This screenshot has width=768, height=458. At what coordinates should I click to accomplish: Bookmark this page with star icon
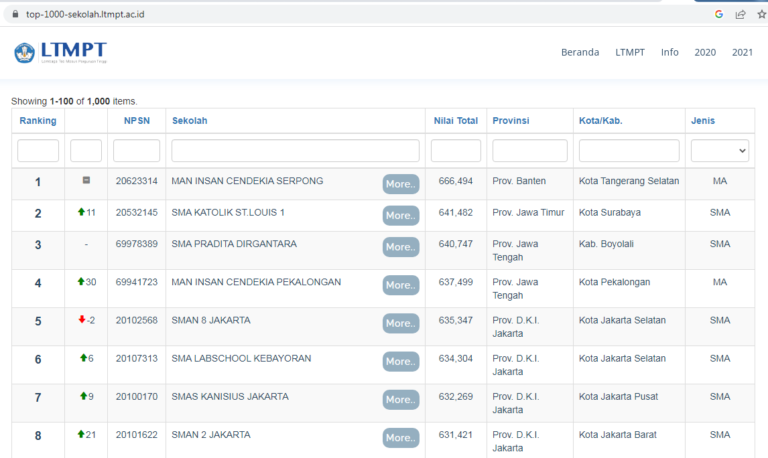click(x=760, y=14)
